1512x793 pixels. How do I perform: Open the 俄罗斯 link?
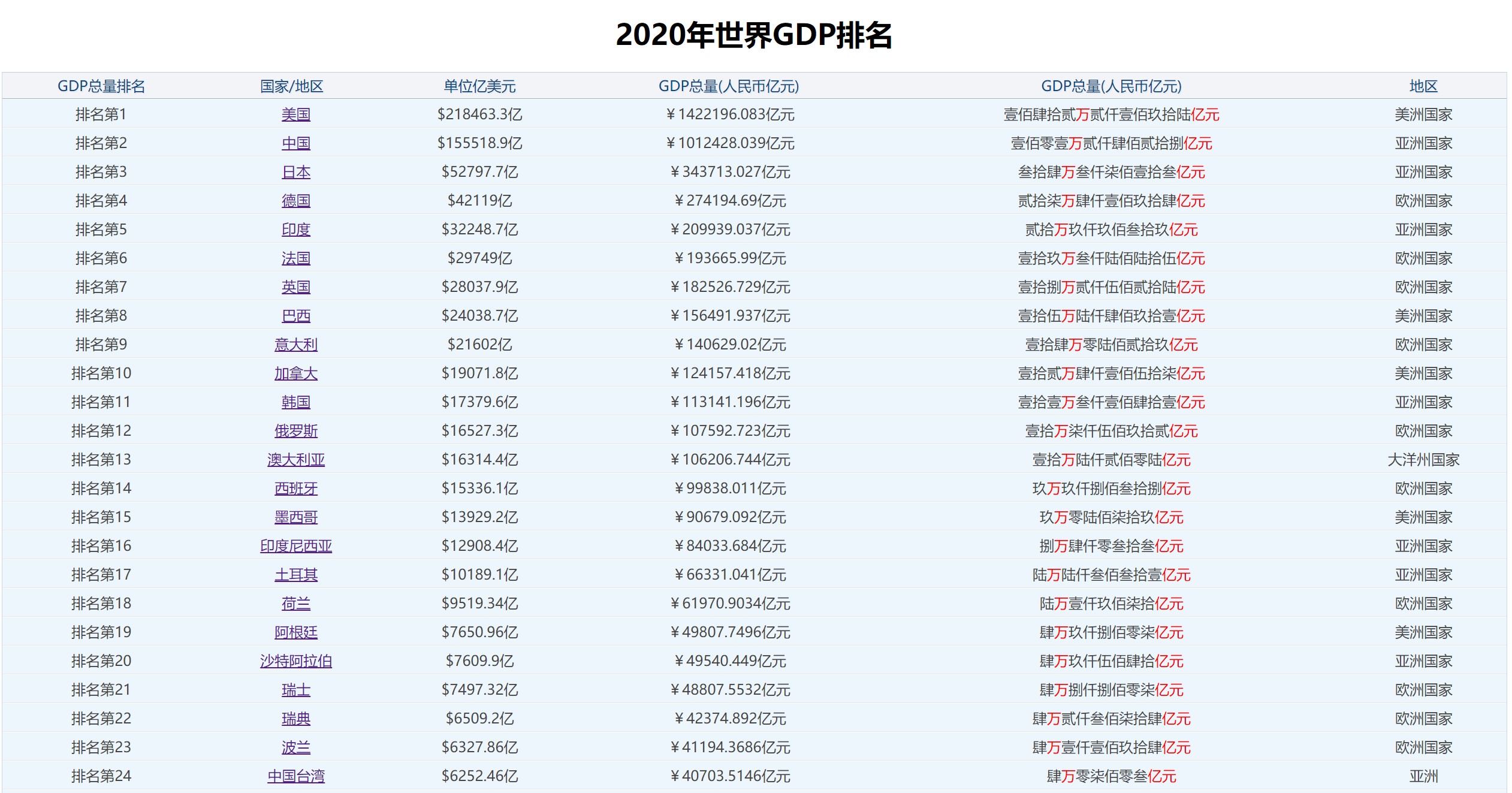pyautogui.click(x=296, y=431)
